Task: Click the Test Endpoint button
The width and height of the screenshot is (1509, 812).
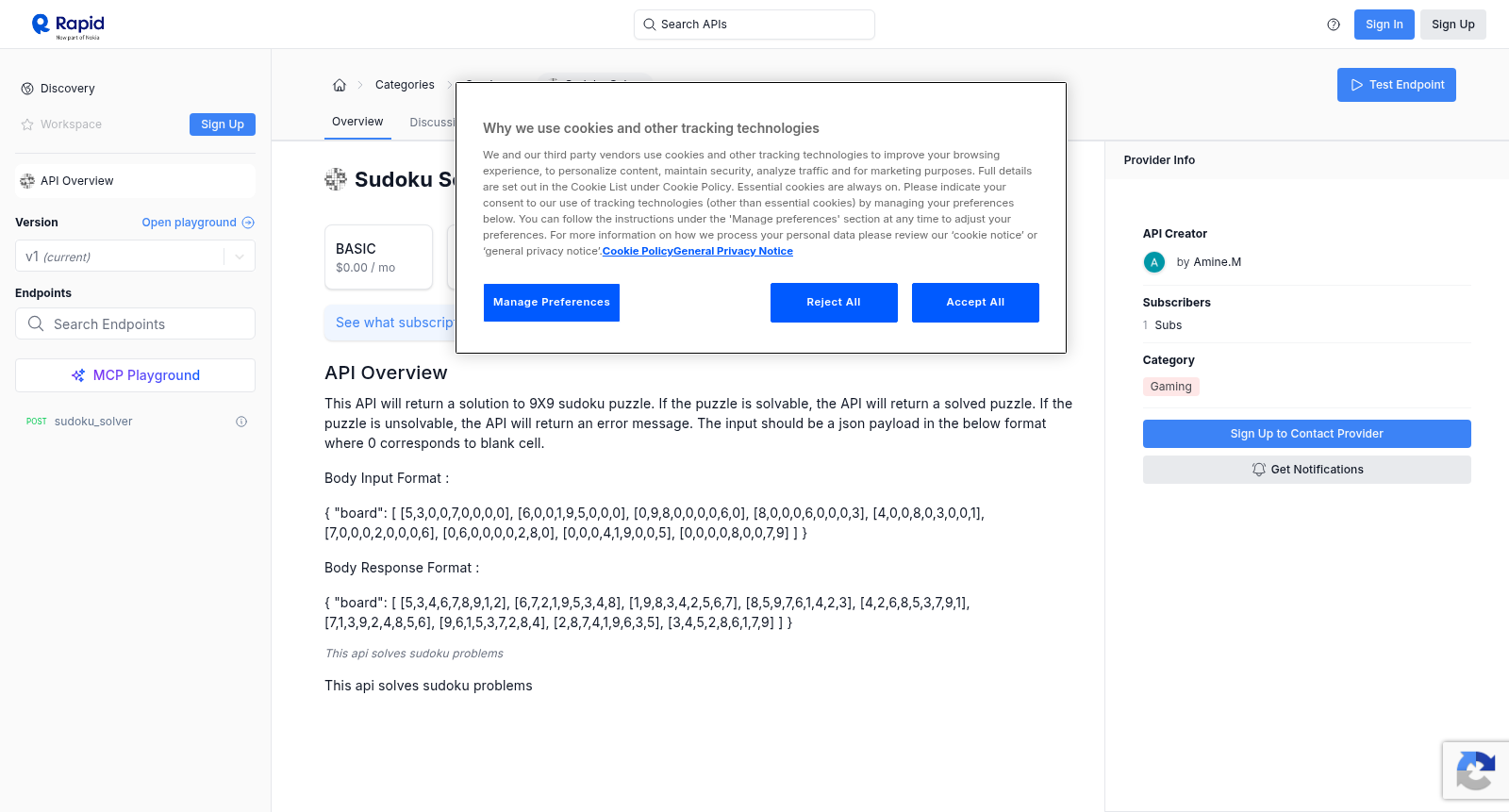Action: (1396, 85)
